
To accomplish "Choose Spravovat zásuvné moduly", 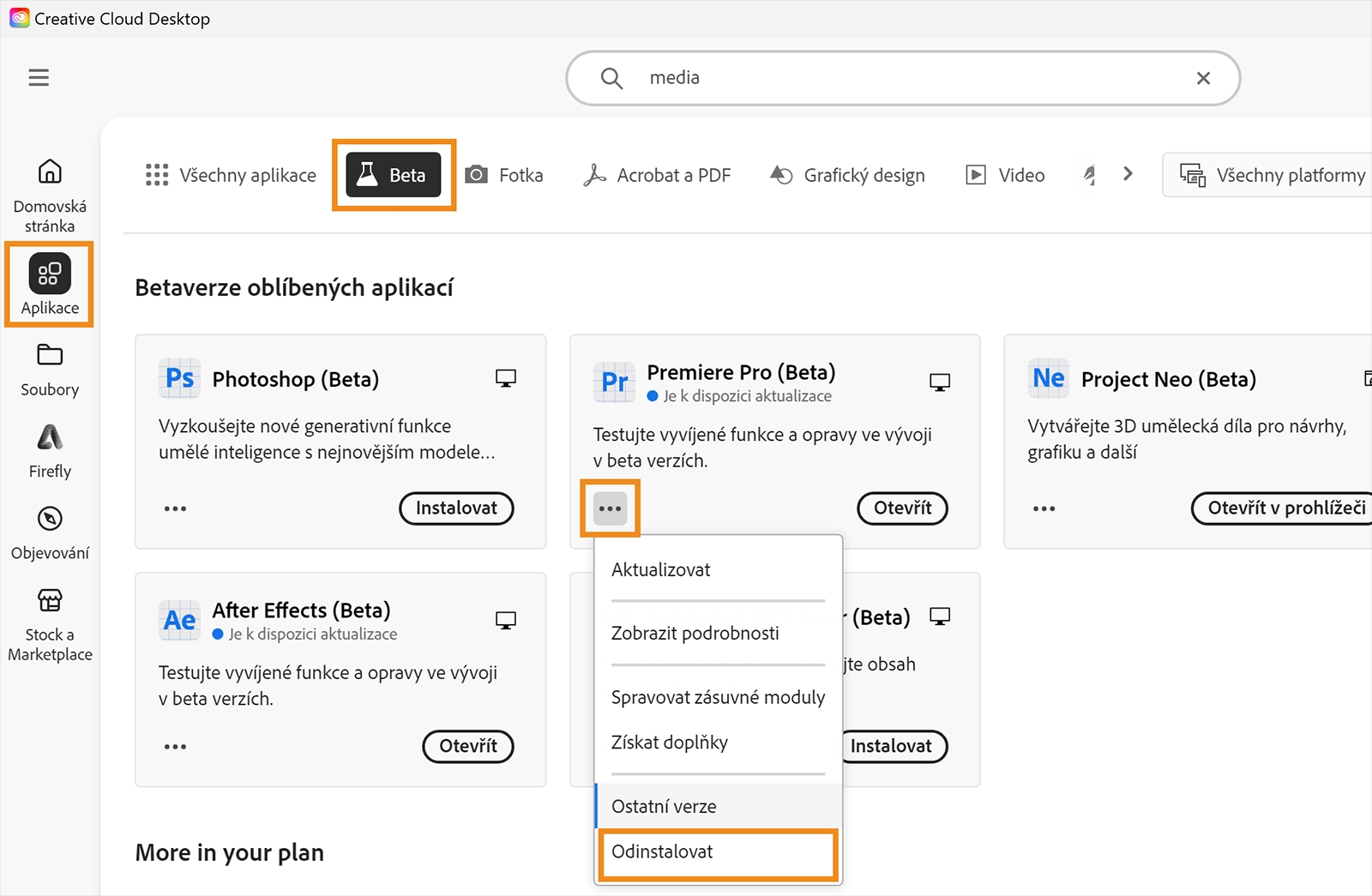I will coord(718,698).
